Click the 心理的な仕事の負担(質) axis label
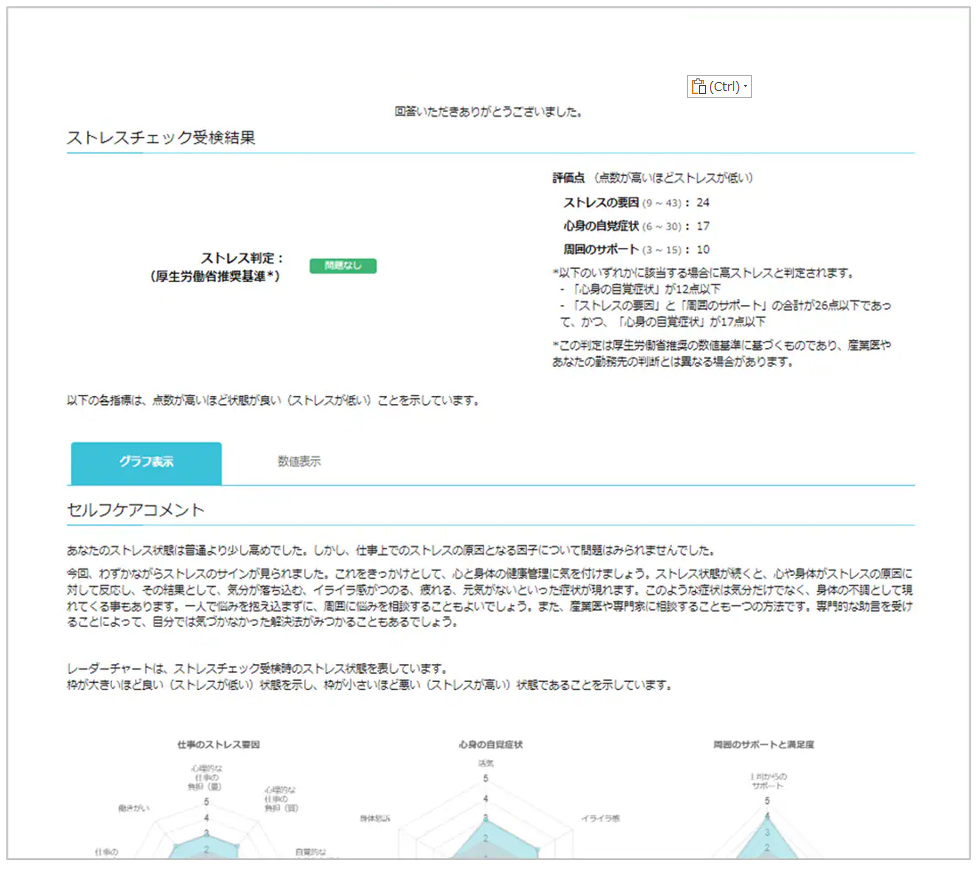Viewport: 980px width, 871px height. 281,799
